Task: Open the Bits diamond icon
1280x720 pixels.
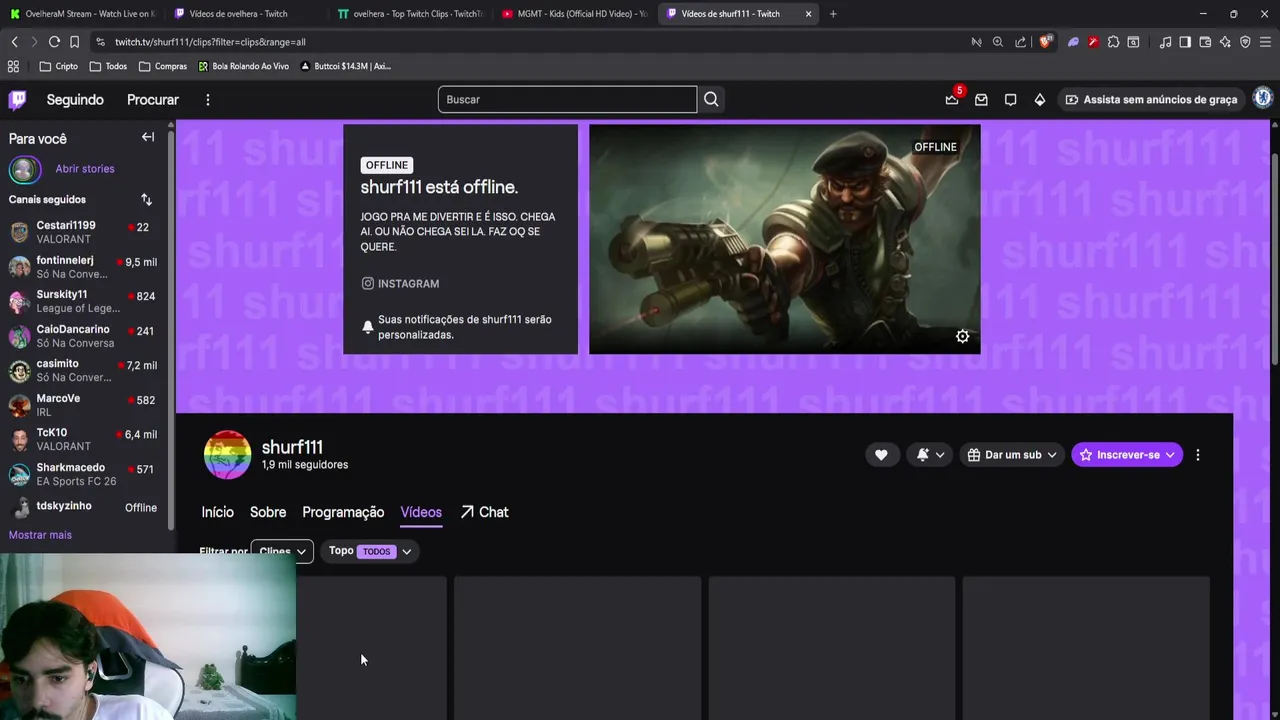Action: coord(1040,100)
